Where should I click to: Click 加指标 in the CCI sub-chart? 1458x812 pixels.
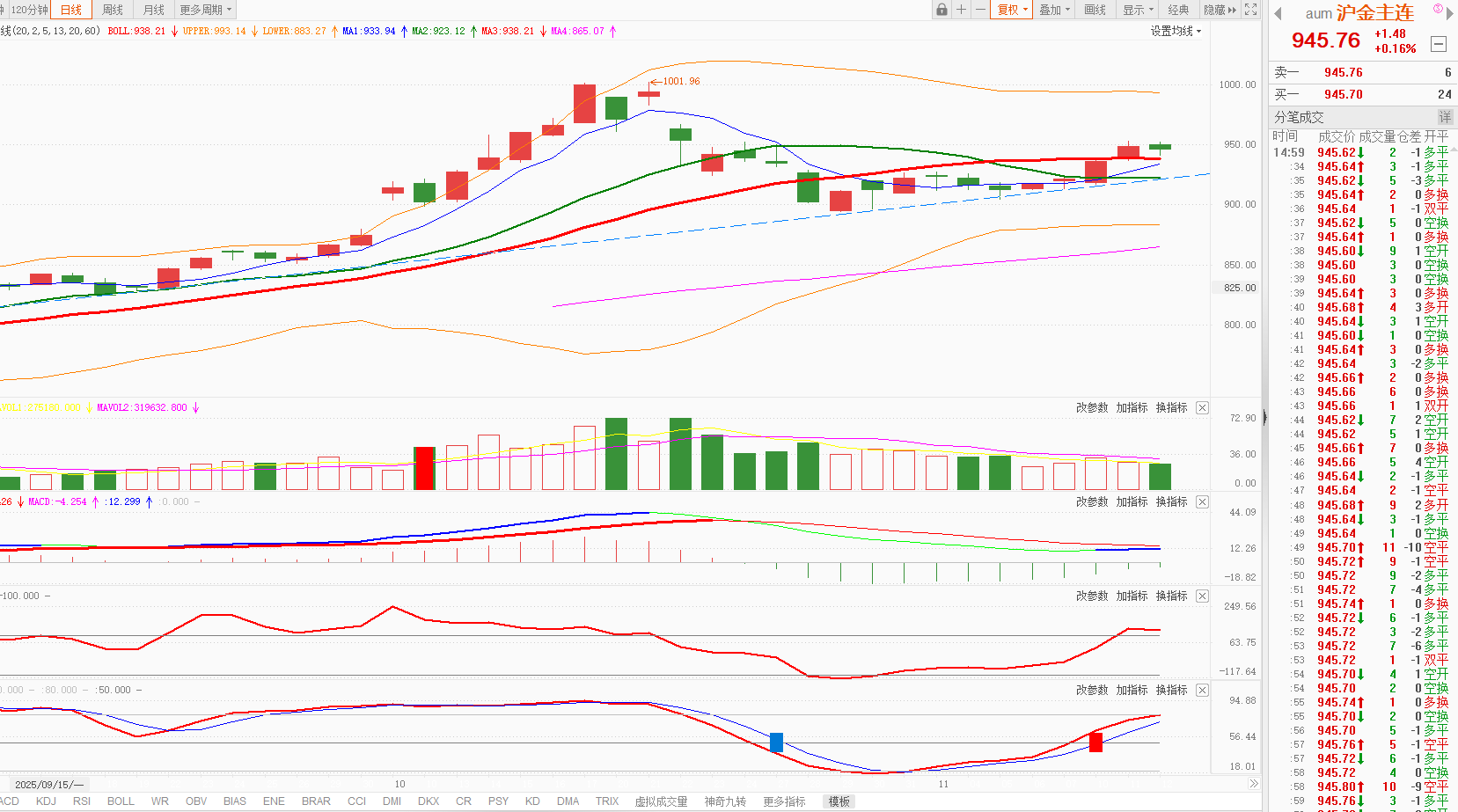(x=1132, y=596)
